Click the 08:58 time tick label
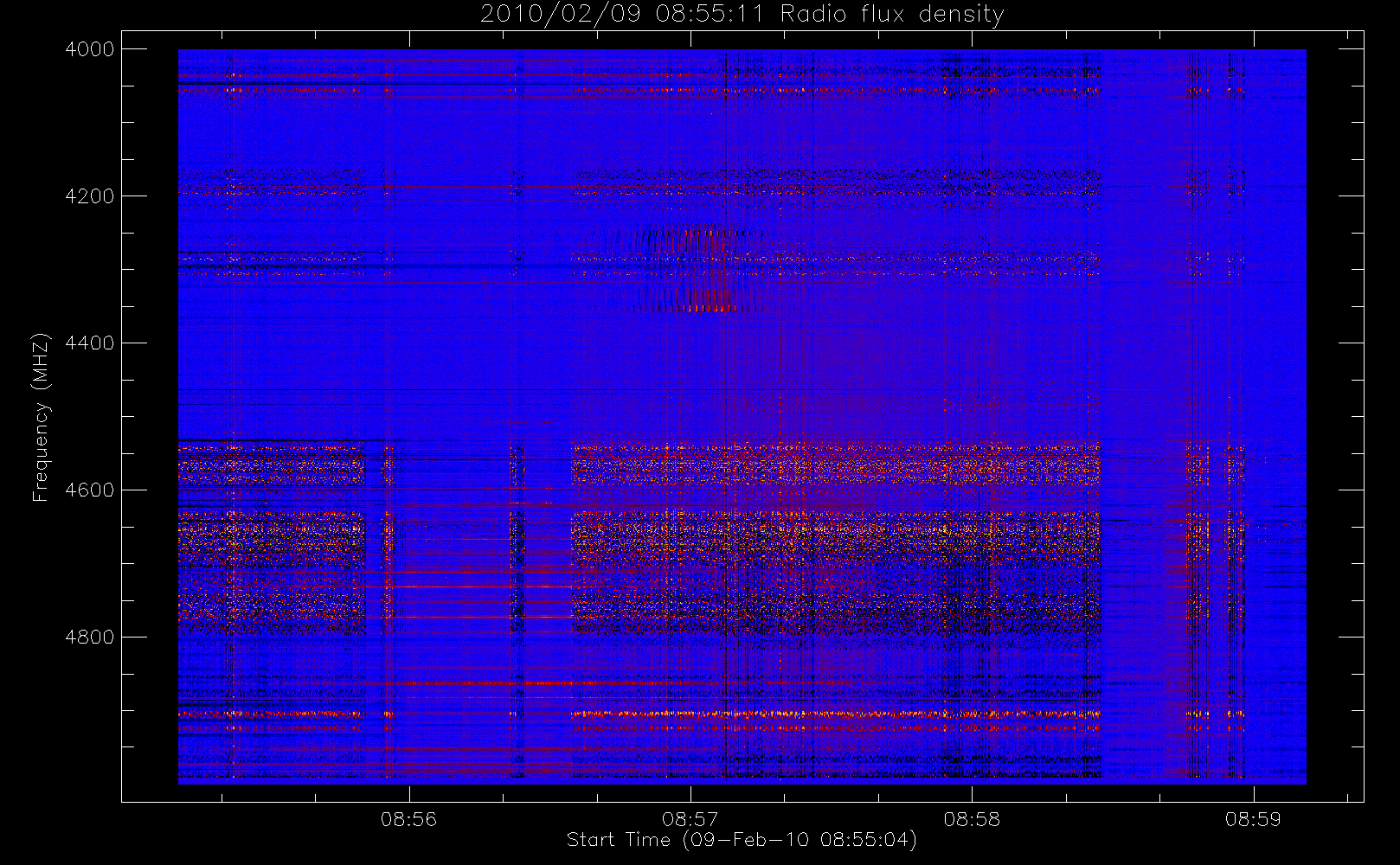The image size is (1400, 865). tap(972, 819)
